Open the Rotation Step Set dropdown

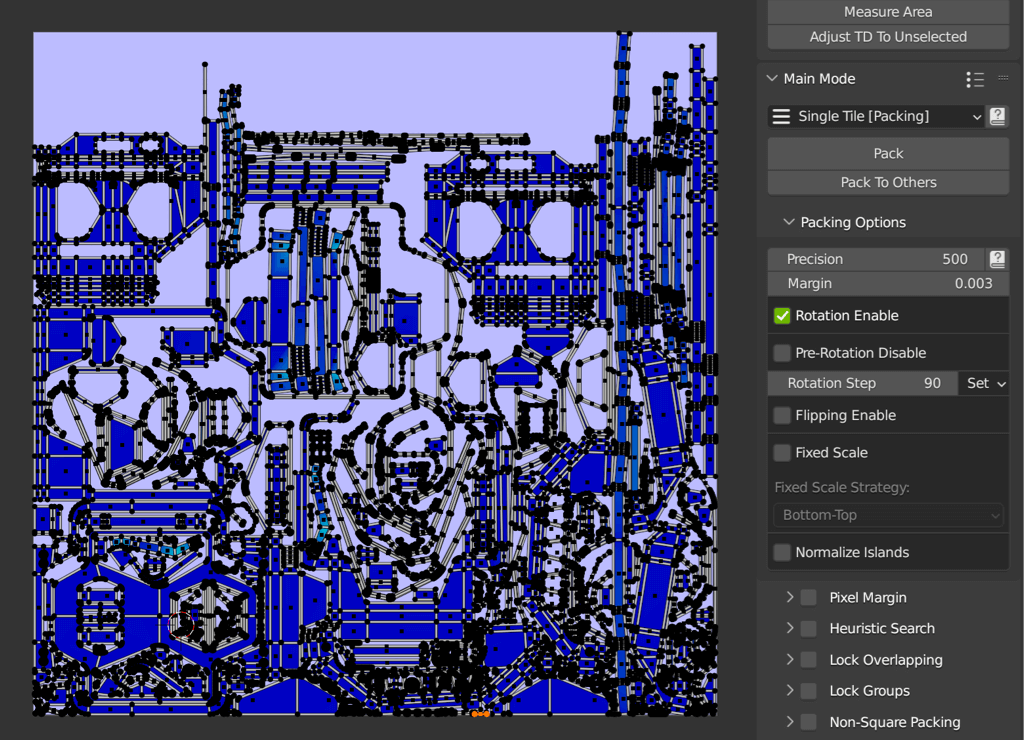click(984, 383)
